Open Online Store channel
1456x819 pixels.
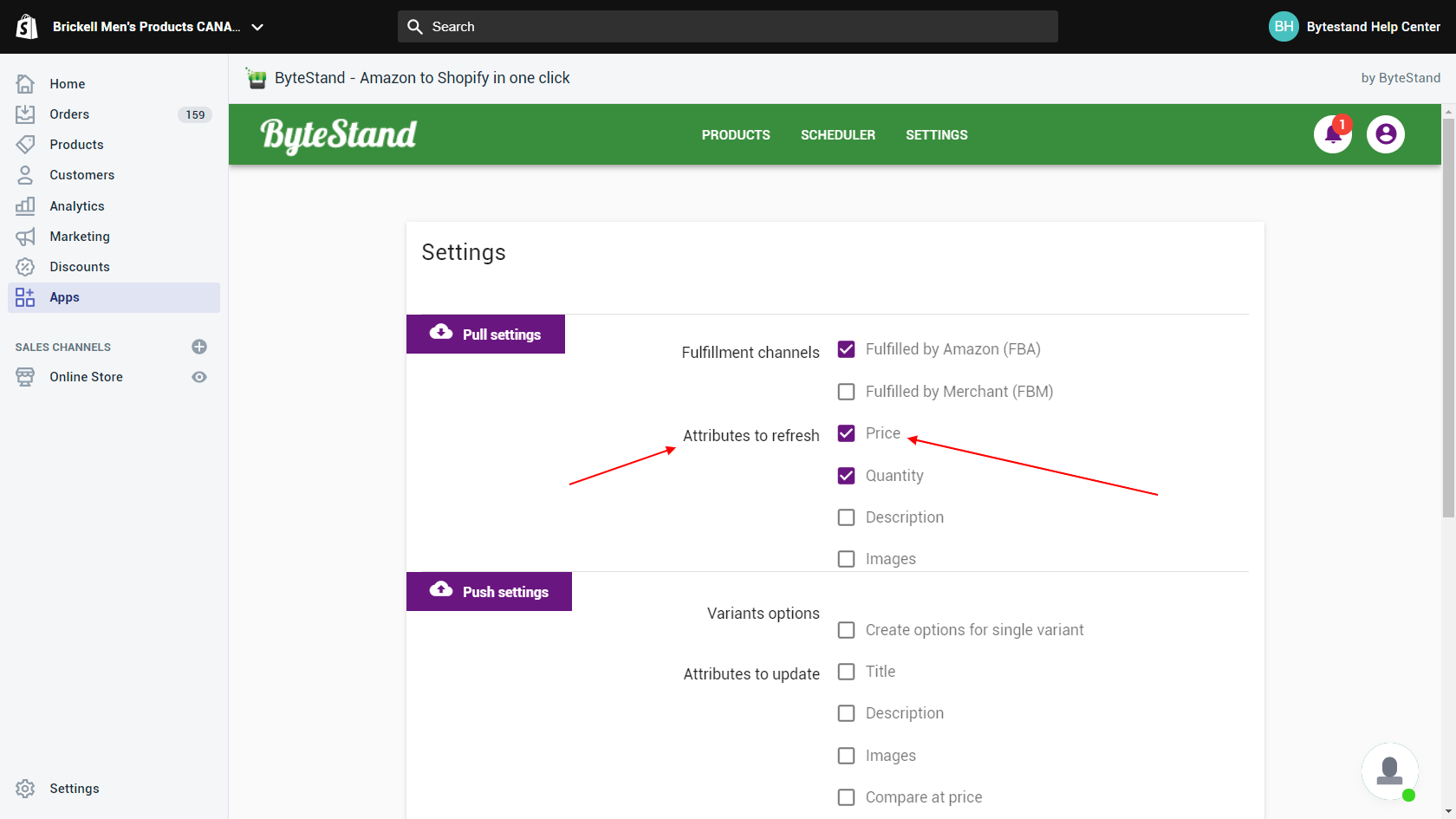click(x=86, y=377)
